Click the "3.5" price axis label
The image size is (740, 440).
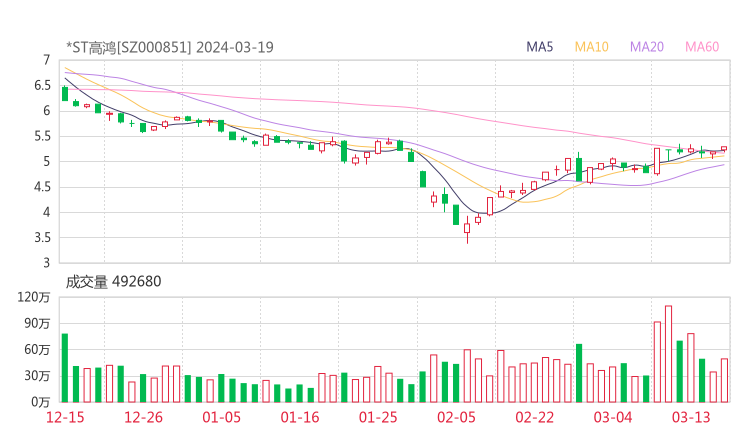coord(42,237)
